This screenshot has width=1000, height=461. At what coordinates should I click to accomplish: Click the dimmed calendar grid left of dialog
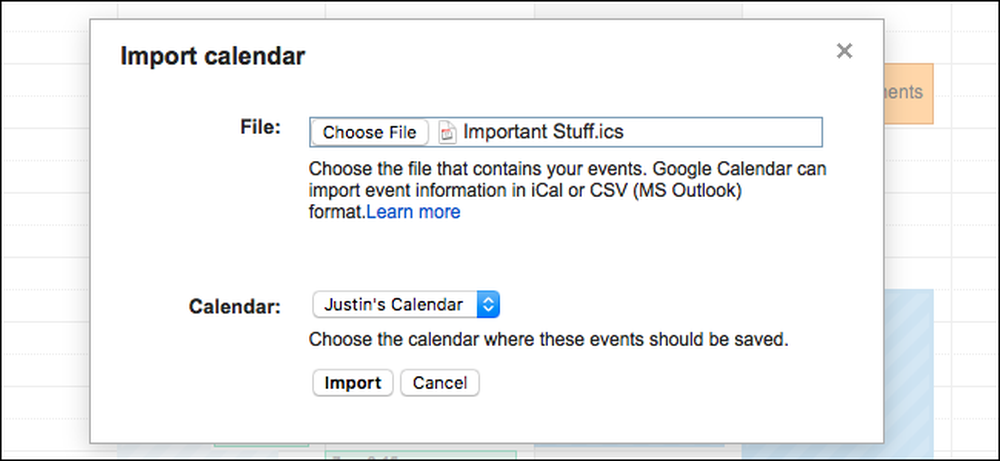pos(45,230)
